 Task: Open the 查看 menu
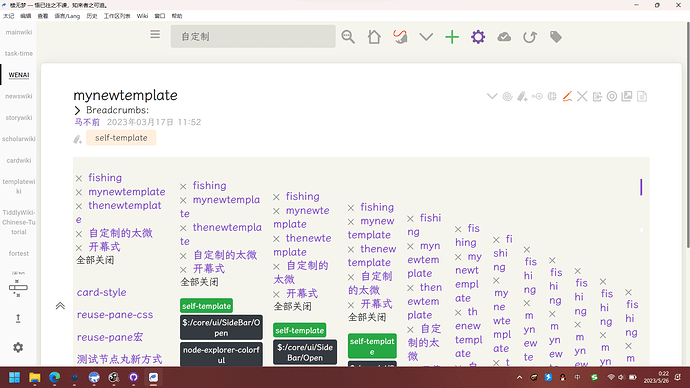coord(43,16)
